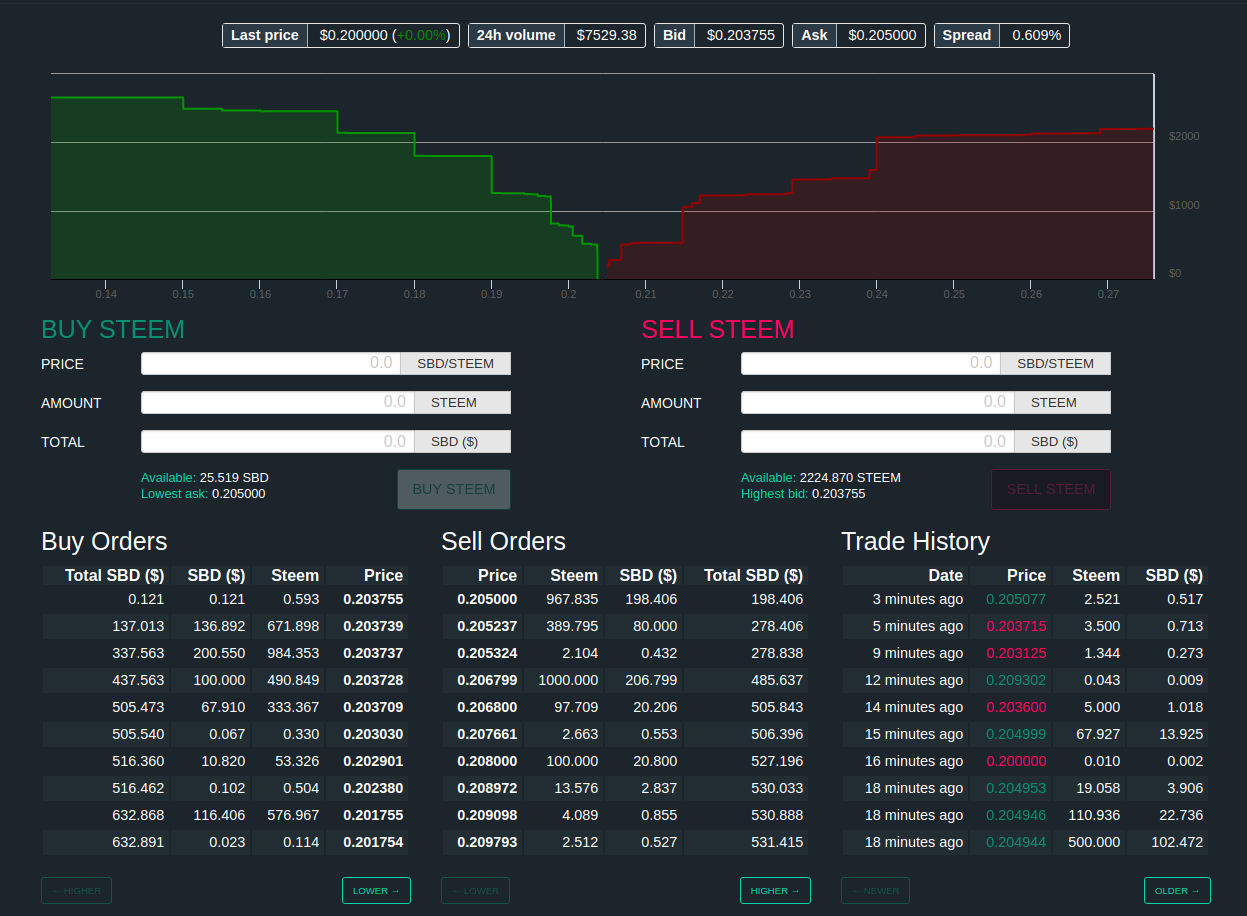Screen dimensions: 1247x916
Task: Select buy order at price 0.203709
Action: point(223,707)
